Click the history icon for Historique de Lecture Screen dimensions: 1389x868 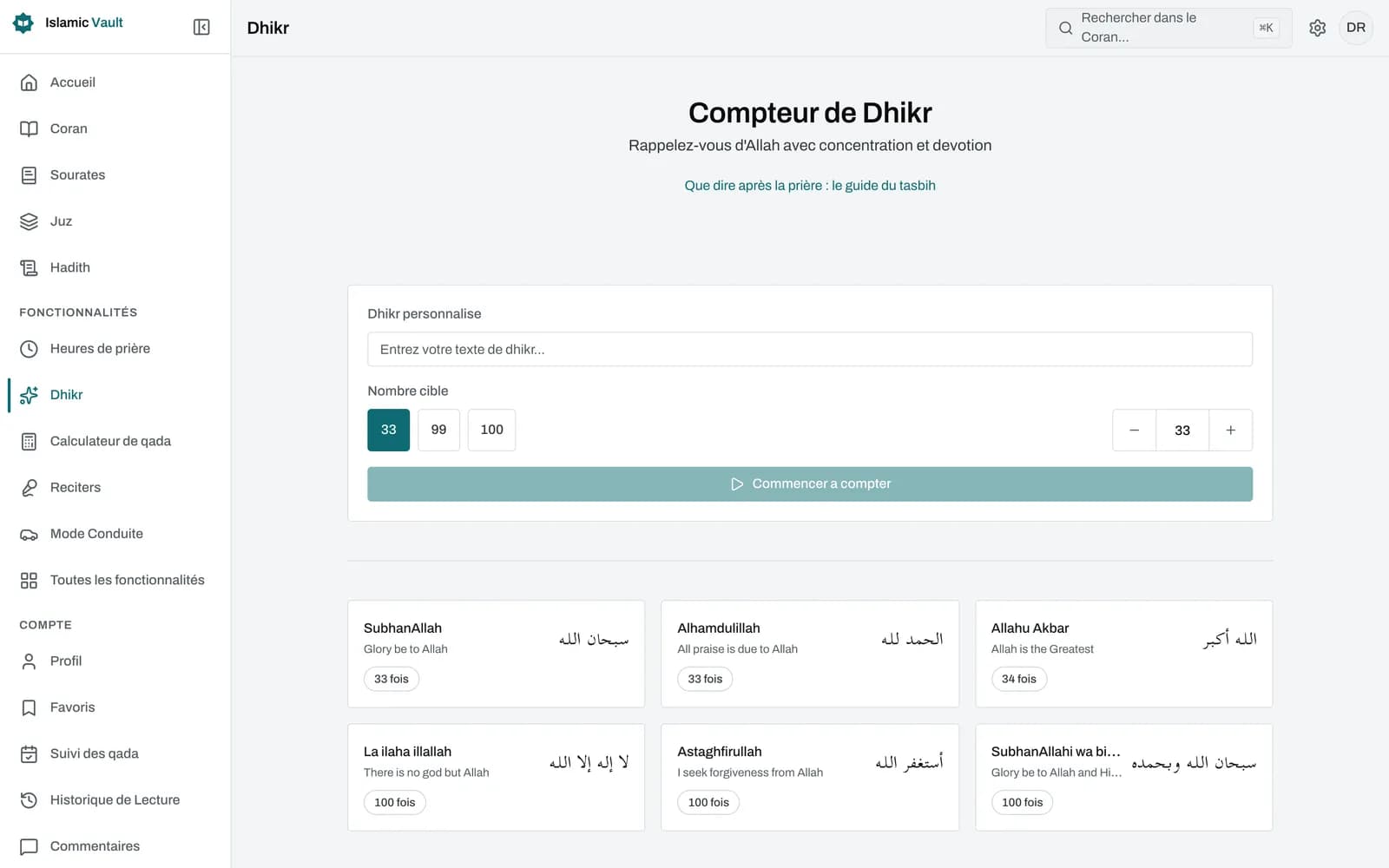click(x=29, y=800)
